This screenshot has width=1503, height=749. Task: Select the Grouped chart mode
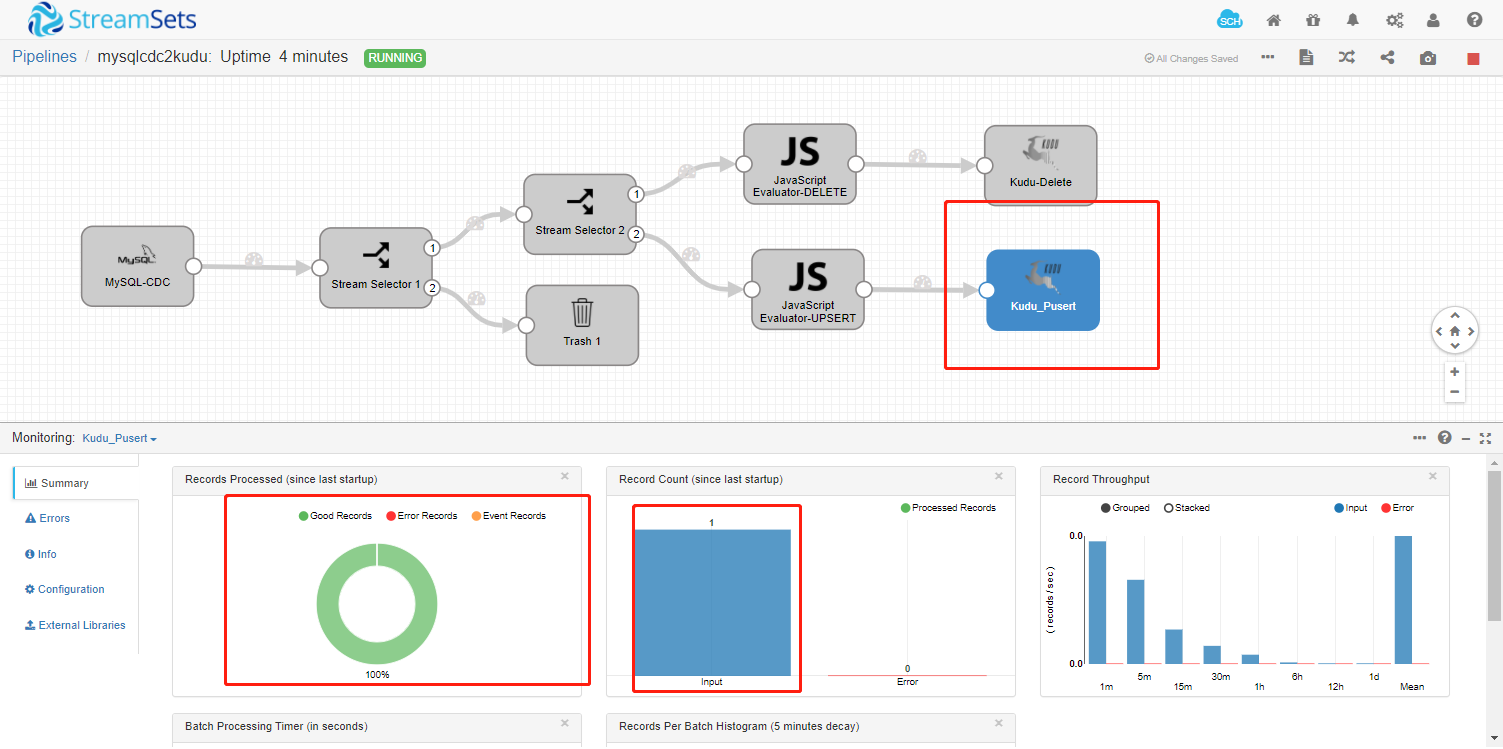point(1125,508)
